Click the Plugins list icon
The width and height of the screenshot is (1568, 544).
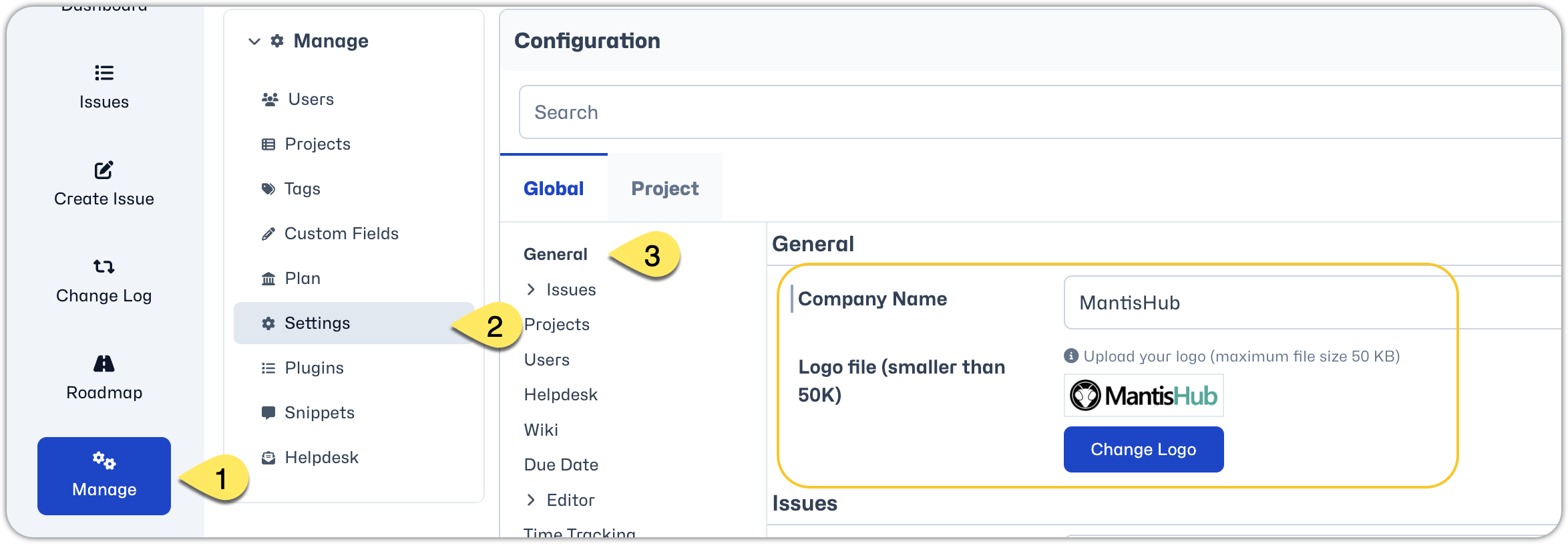[268, 368]
